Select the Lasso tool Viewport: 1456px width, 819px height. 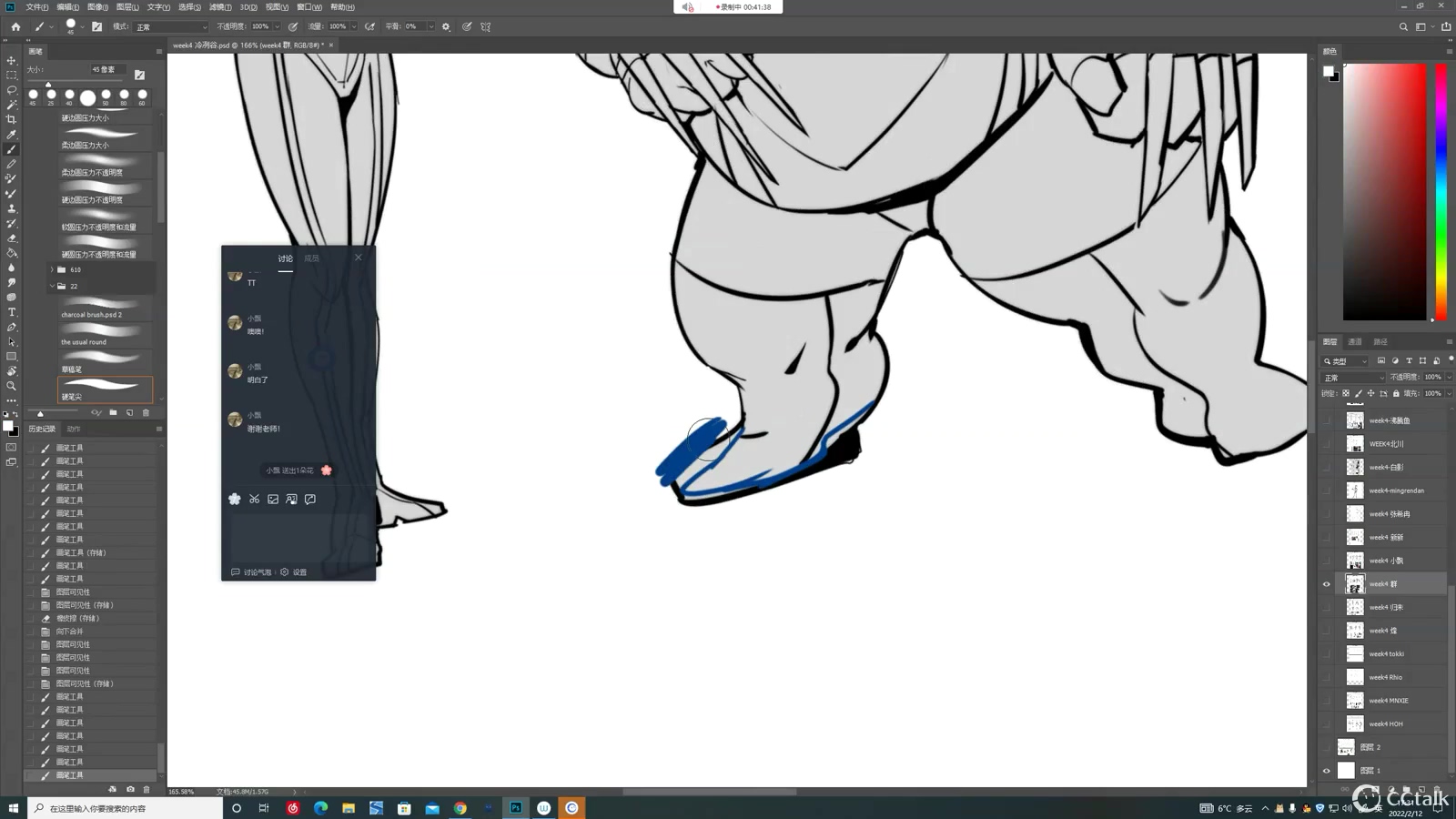pyautogui.click(x=12, y=89)
